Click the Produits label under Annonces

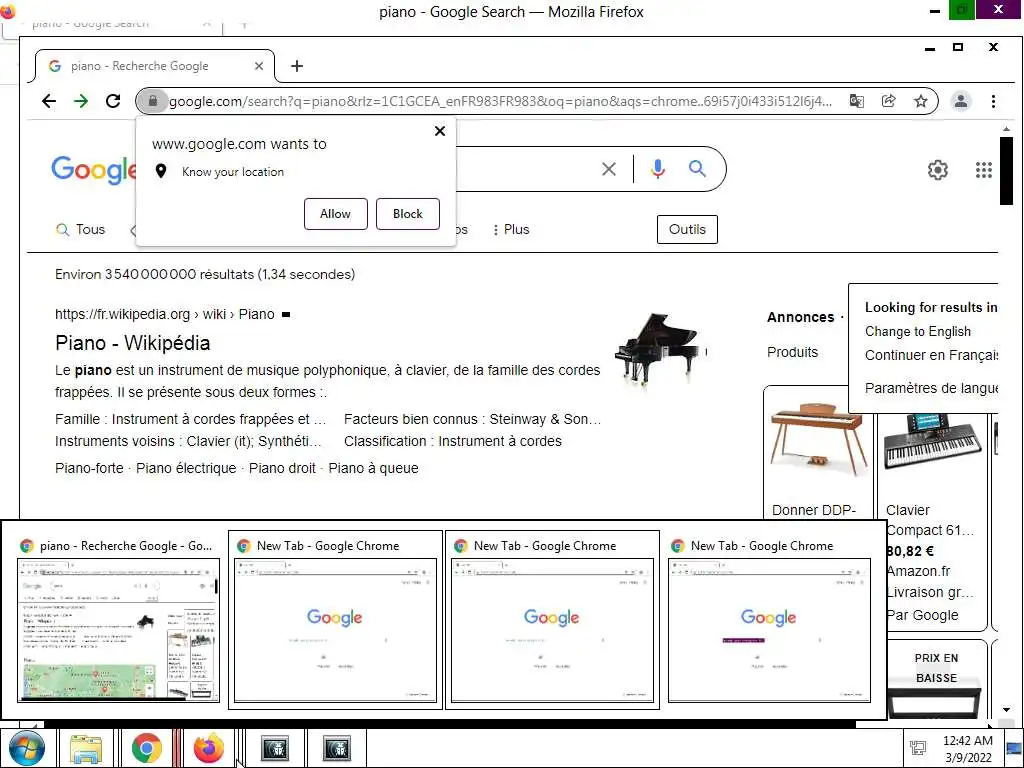[792, 352]
